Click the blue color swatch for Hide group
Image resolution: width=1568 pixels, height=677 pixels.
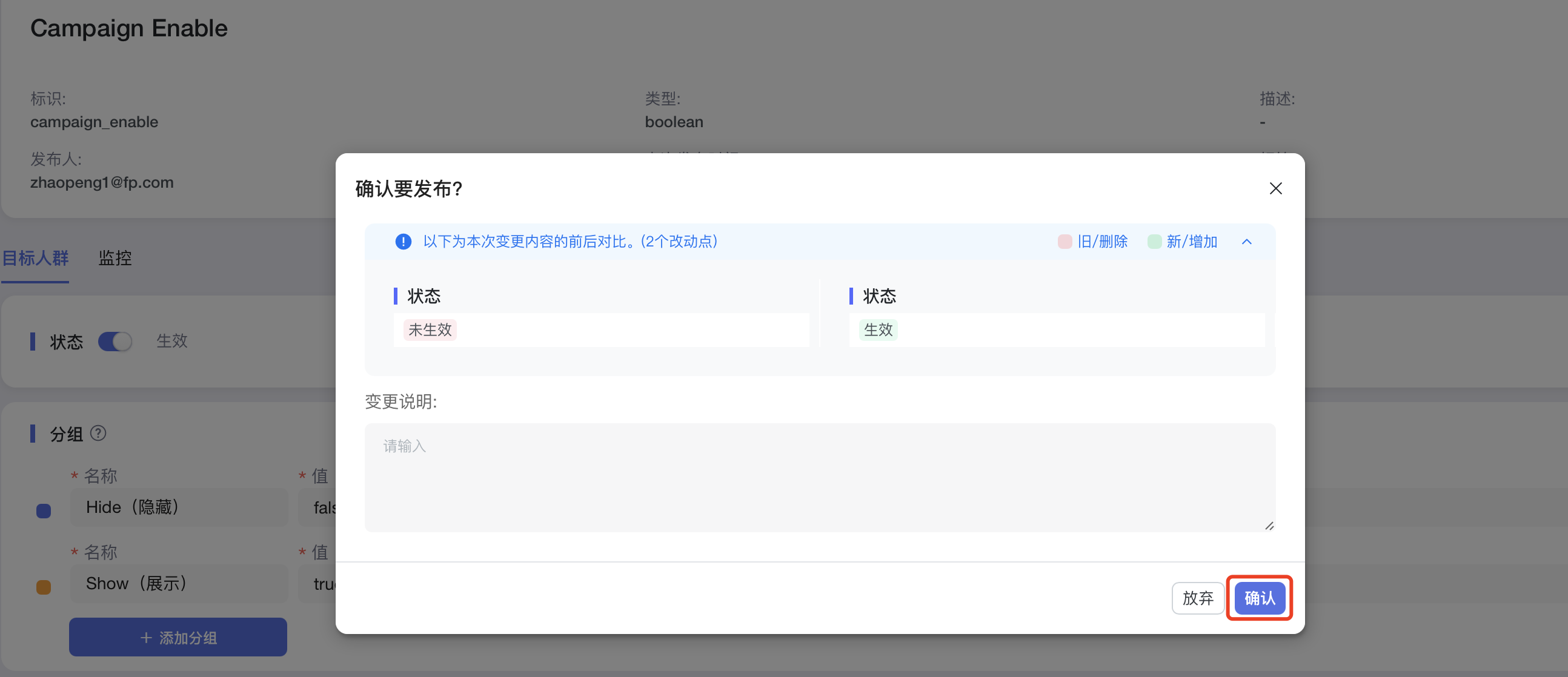pyautogui.click(x=43, y=510)
